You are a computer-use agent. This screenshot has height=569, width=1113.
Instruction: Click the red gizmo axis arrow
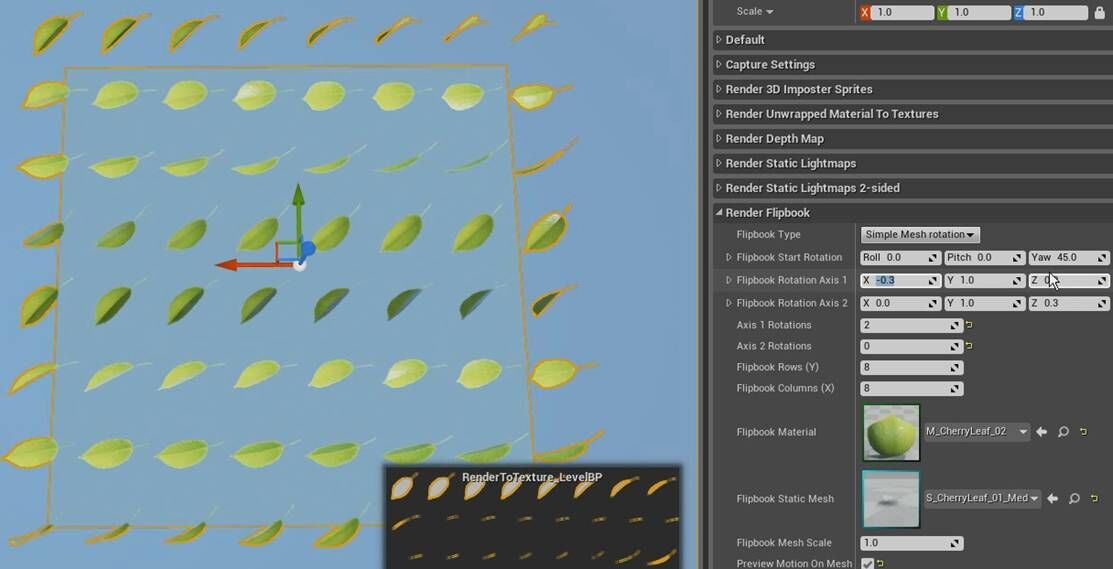(227, 265)
